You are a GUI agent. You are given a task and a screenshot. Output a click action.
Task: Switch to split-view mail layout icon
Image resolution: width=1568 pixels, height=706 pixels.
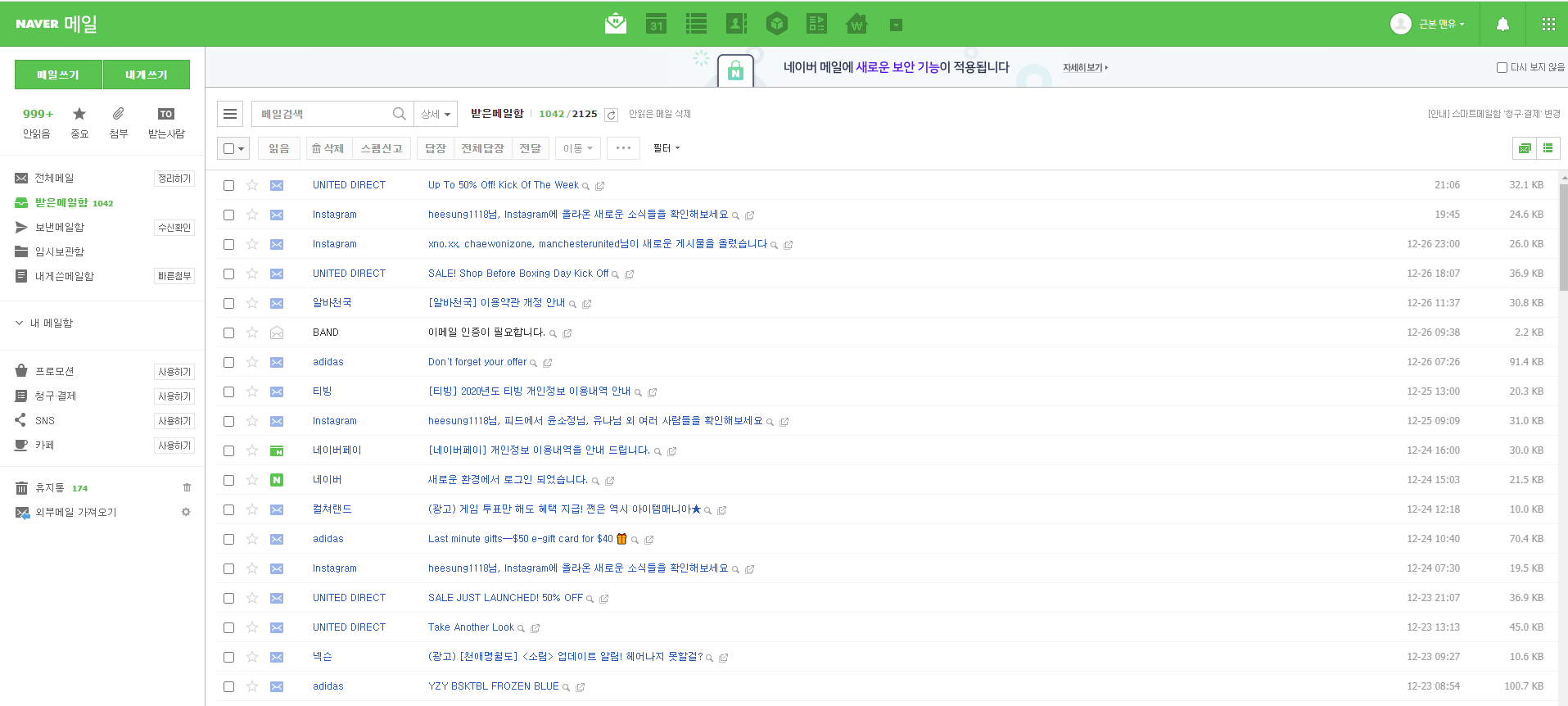pos(1525,148)
